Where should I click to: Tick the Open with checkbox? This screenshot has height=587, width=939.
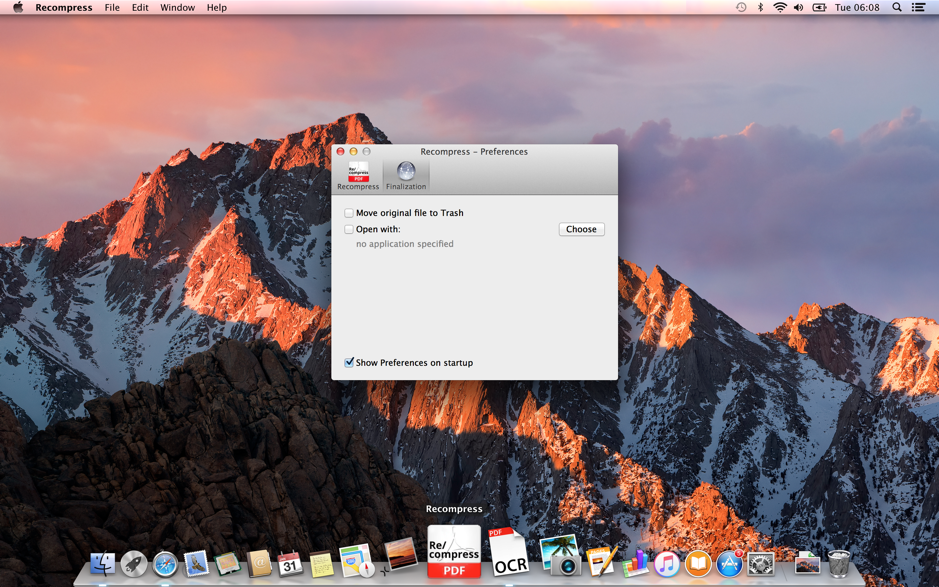click(x=349, y=229)
